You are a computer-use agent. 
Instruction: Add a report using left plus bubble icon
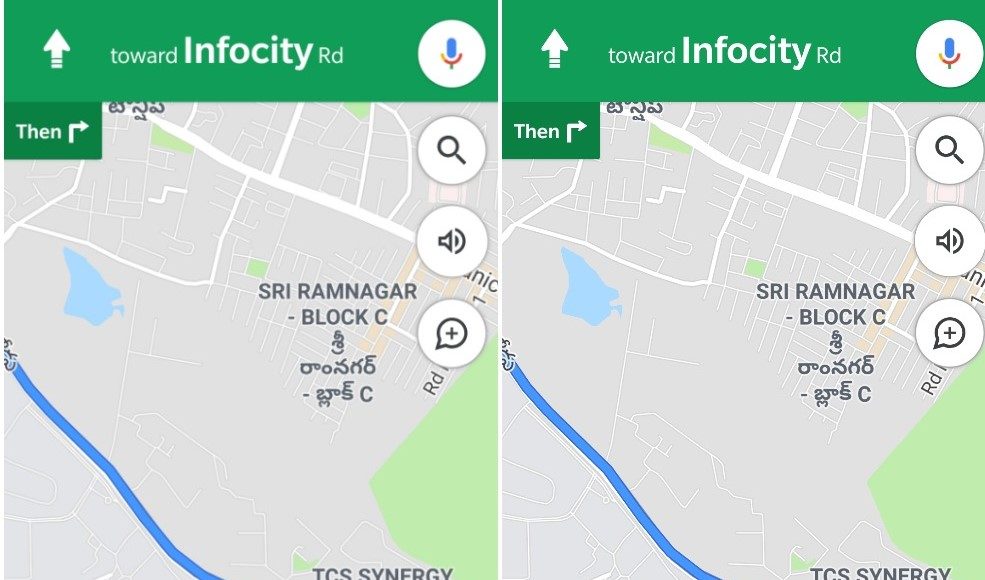pyautogui.click(x=452, y=333)
